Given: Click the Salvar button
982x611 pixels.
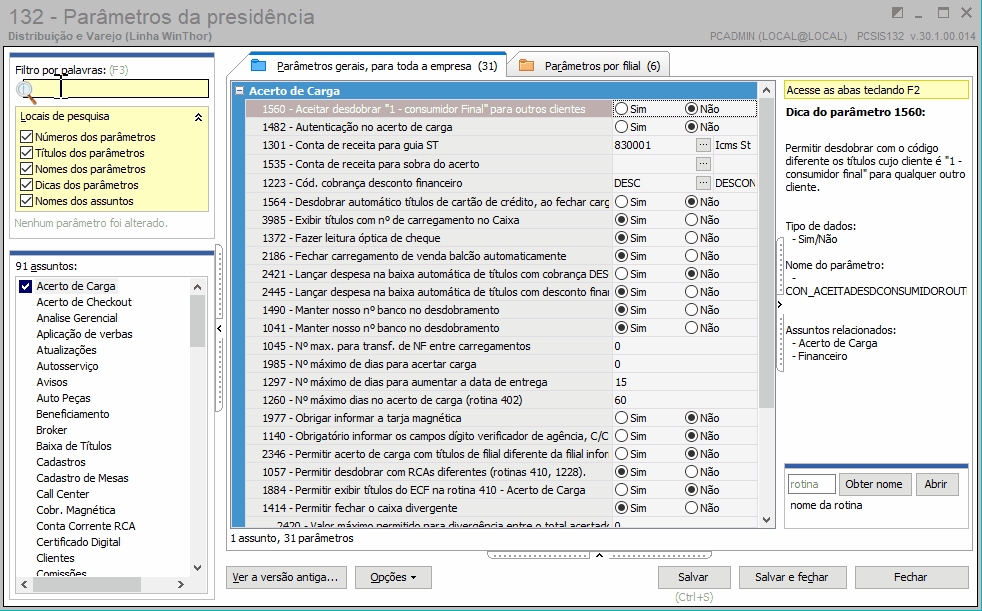Looking at the screenshot, I should [693, 577].
